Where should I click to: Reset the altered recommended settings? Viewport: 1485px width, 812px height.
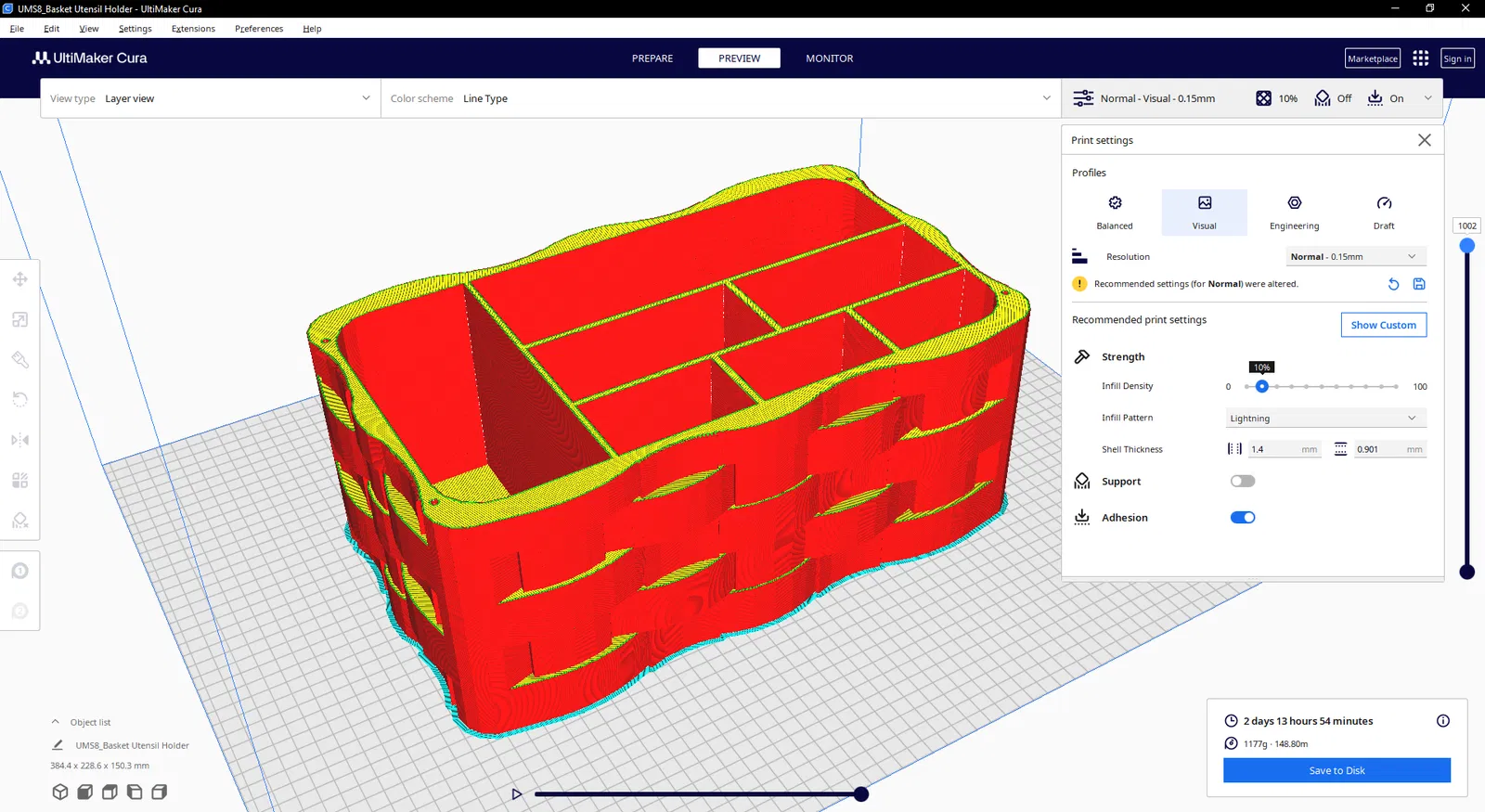coord(1393,284)
